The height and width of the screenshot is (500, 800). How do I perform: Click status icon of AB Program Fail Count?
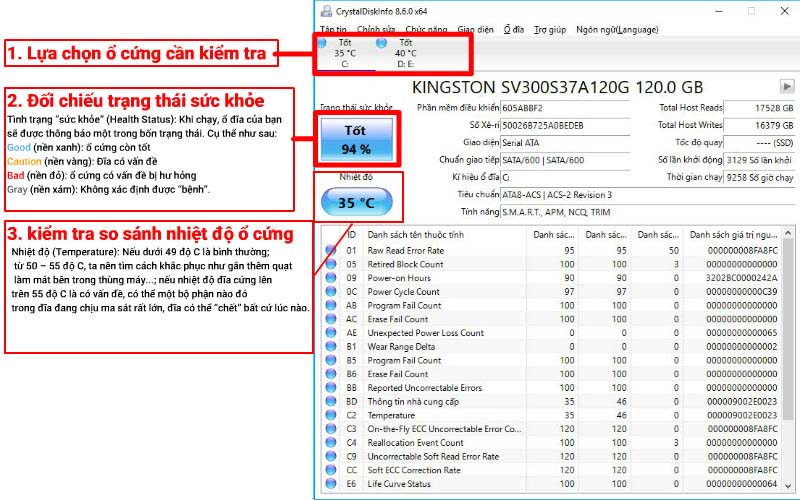[331, 306]
